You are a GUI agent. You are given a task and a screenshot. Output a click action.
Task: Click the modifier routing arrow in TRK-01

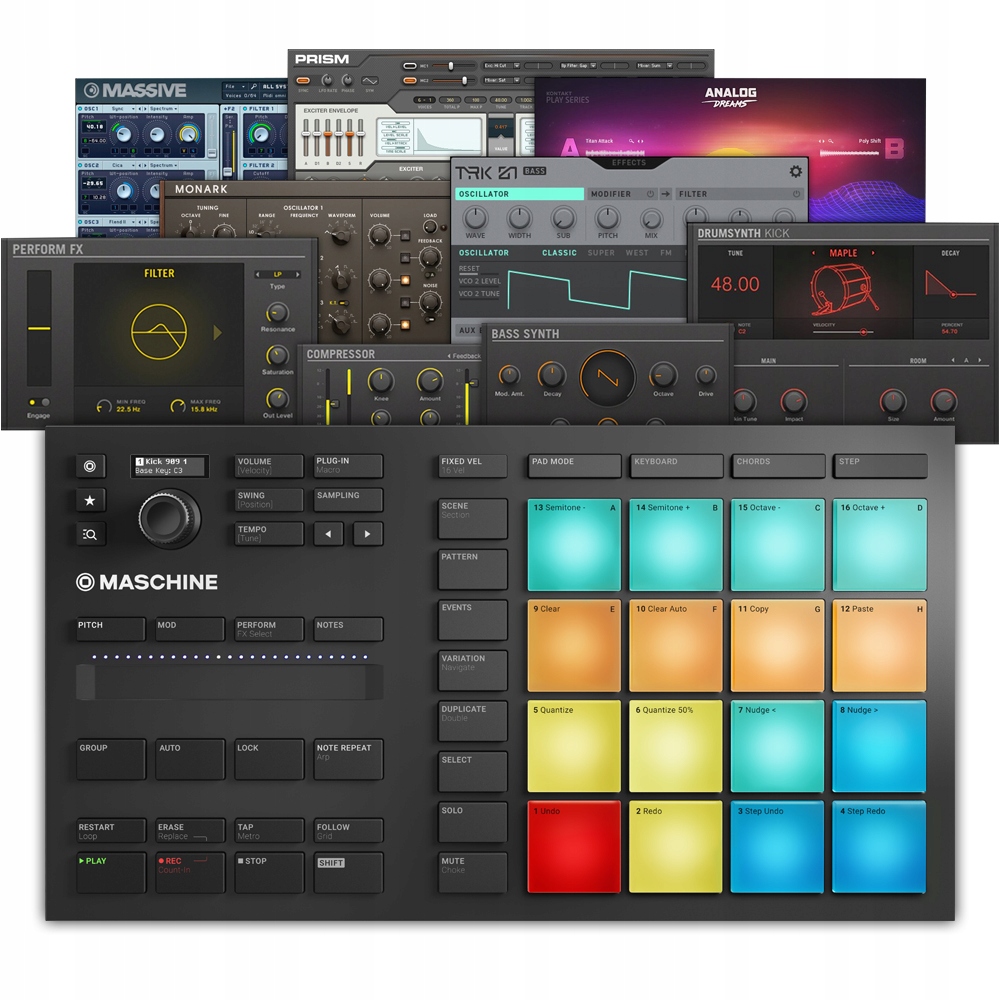click(x=664, y=194)
